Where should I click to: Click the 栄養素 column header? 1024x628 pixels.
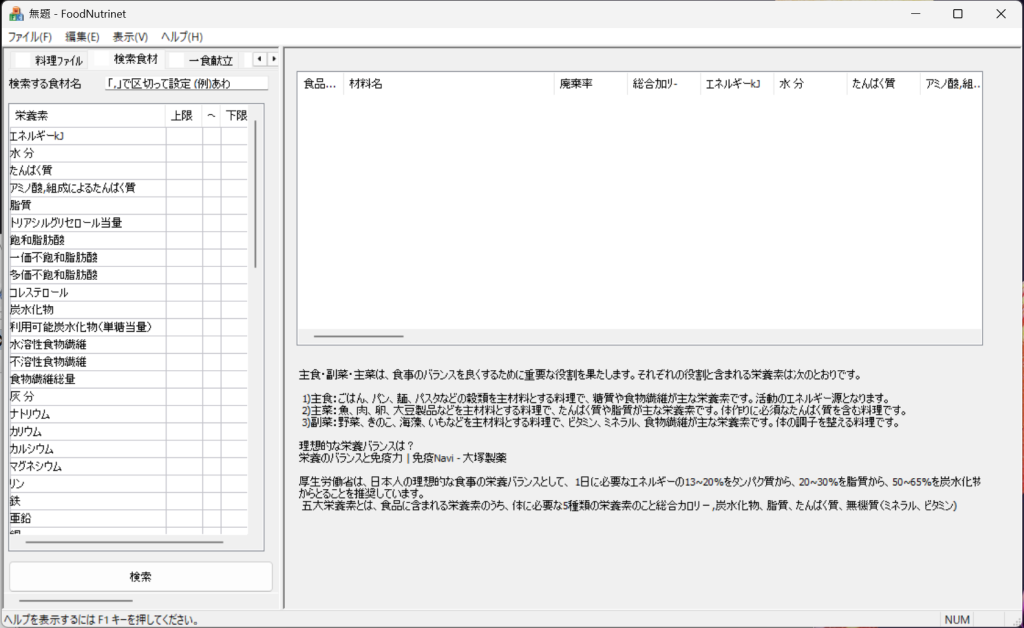87,116
